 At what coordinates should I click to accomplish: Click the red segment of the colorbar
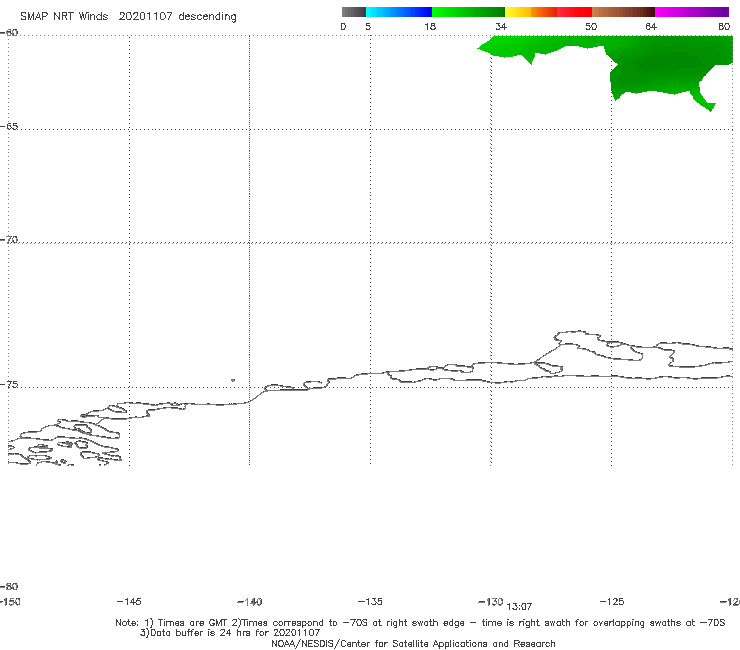pos(574,12)
